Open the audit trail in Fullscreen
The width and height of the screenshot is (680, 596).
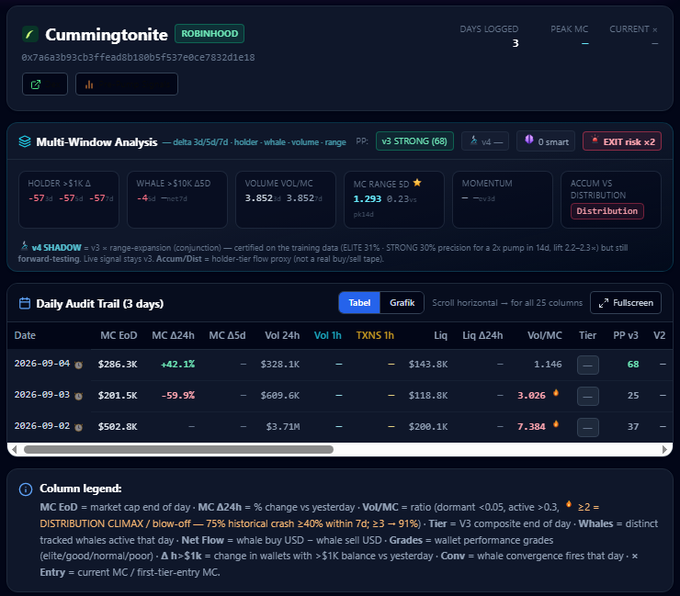[x=625, y=303]
